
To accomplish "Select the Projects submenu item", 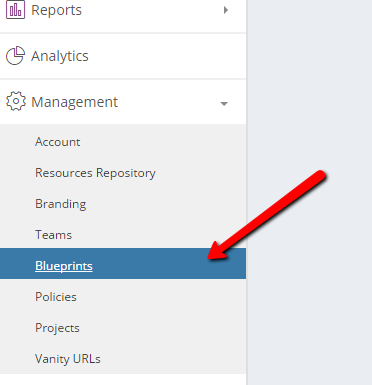I will point(57,328).
